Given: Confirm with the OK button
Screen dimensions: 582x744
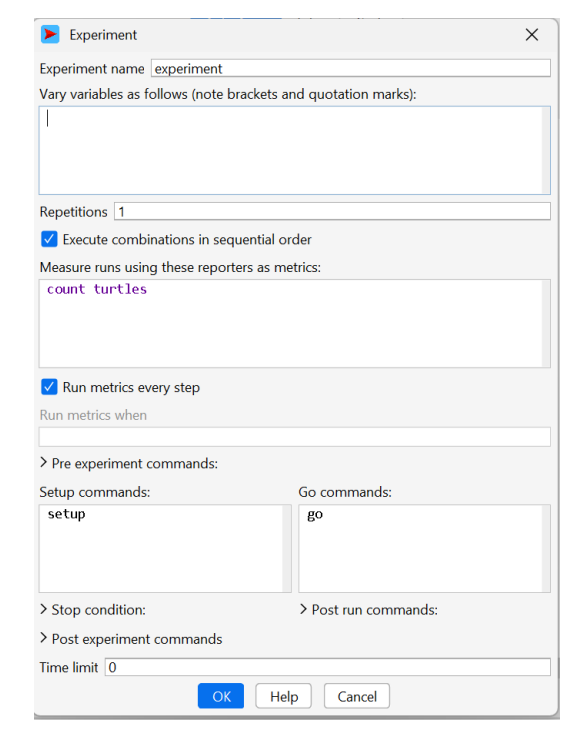Looking at the screenshot, I should [221, 696].
